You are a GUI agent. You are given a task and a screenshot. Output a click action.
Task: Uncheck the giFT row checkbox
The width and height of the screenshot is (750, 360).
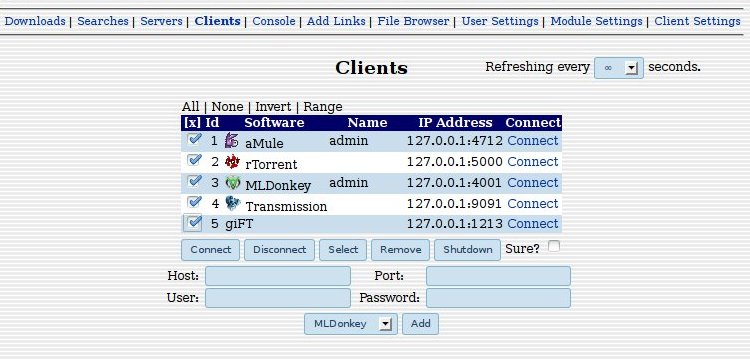tap(193, 223)
